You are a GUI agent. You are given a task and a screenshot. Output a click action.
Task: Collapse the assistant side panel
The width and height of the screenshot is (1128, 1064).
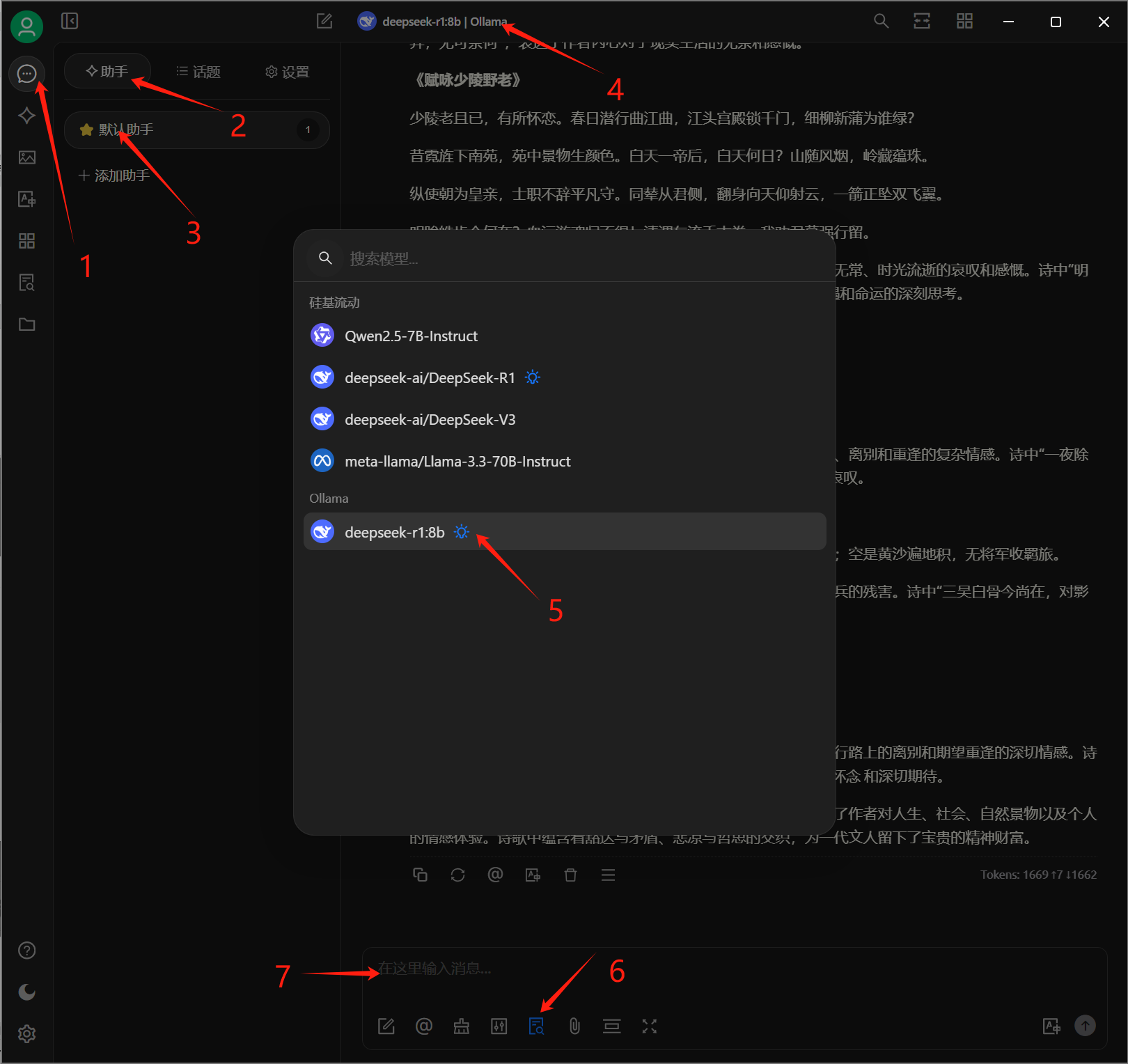coord(70,21)
